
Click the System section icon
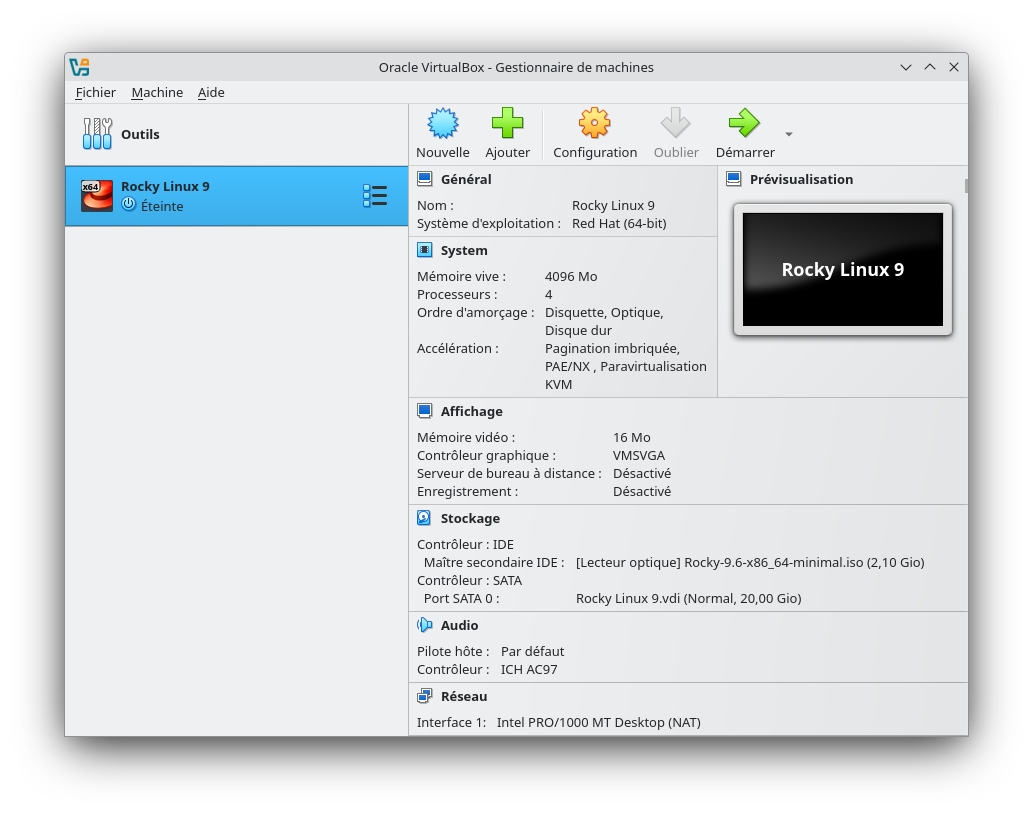coord(425,250)
